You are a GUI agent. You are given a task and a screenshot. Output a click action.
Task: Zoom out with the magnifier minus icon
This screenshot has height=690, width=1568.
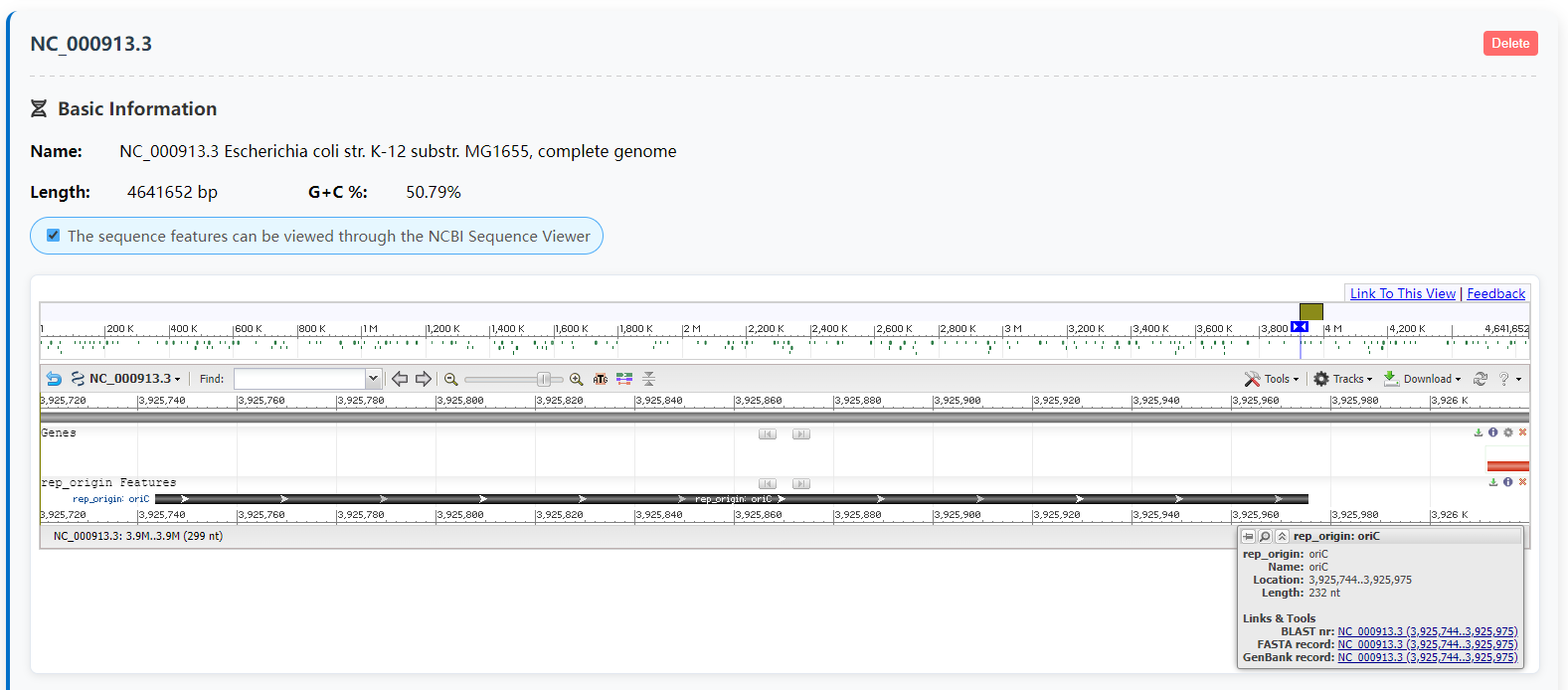tap(450, 379)
